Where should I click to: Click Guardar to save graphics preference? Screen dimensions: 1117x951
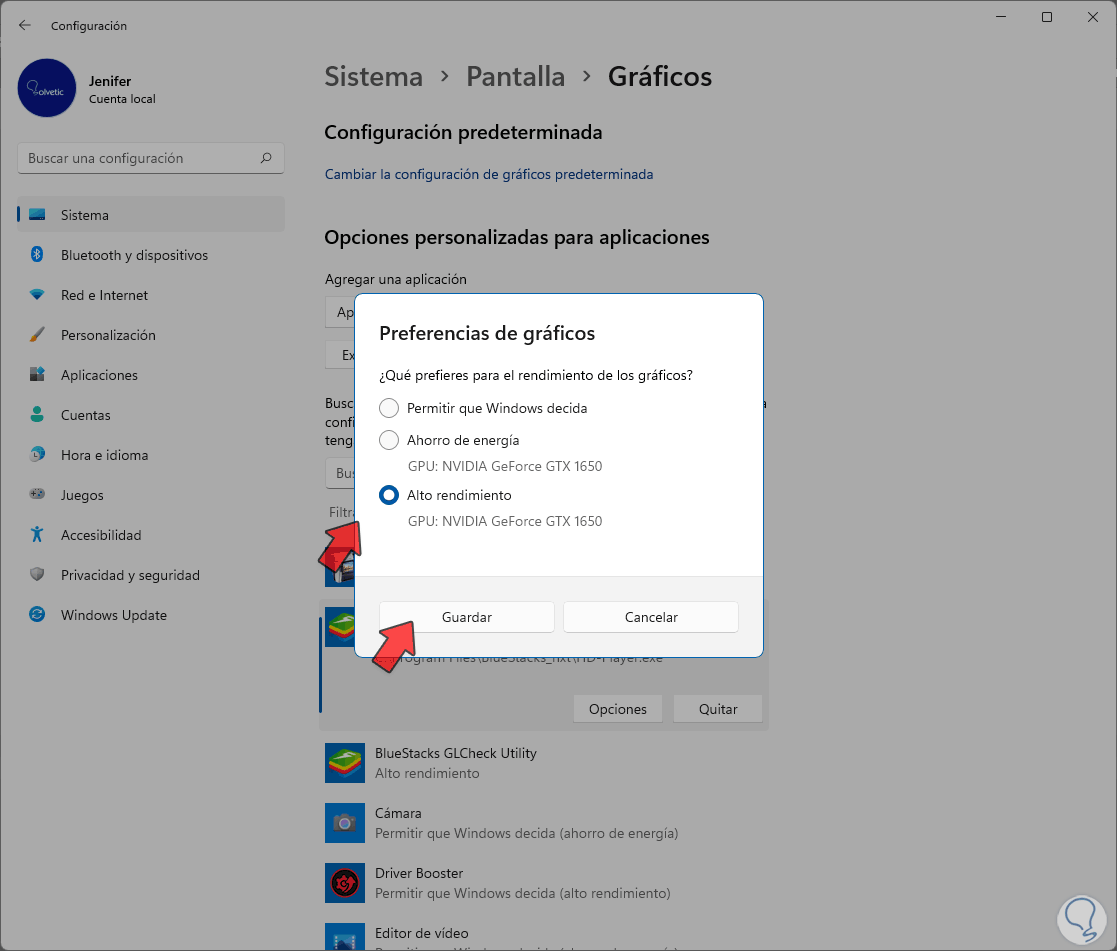point(466,617)
